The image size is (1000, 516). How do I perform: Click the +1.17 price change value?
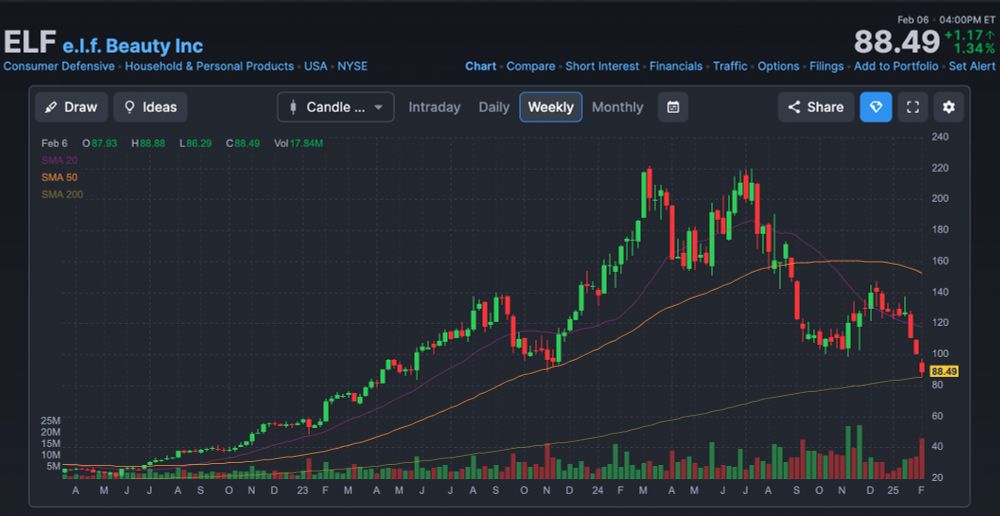970,36
